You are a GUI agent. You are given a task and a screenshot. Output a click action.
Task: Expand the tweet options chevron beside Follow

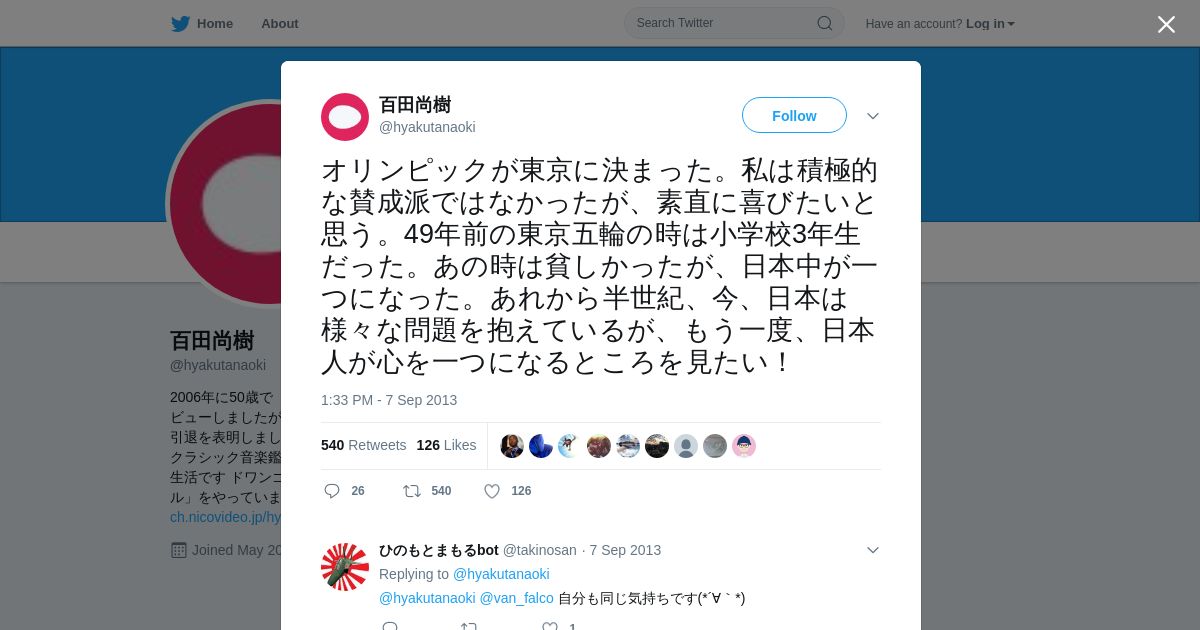point(873,116)
